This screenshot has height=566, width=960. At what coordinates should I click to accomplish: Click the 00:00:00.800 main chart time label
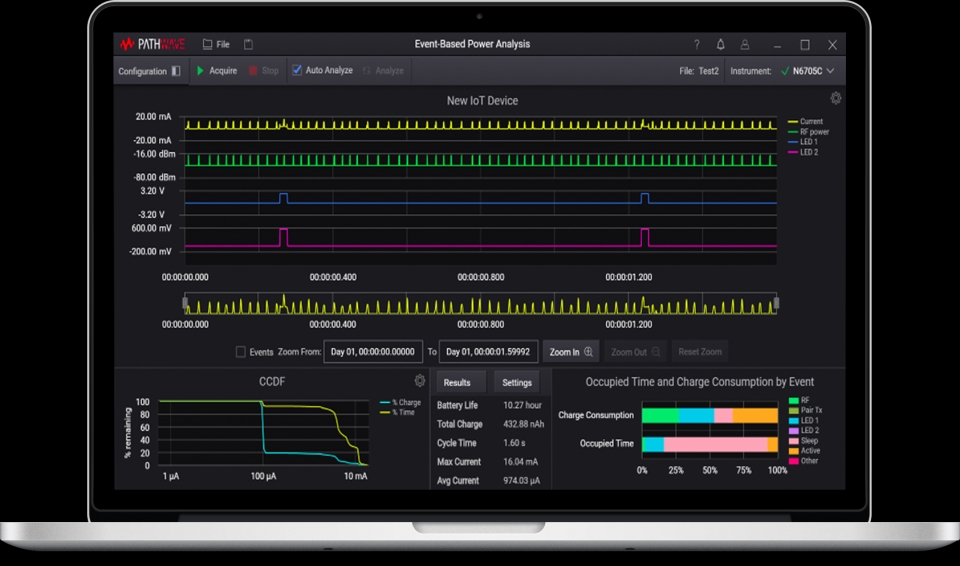pyautogui.click(x=481, y=277)
